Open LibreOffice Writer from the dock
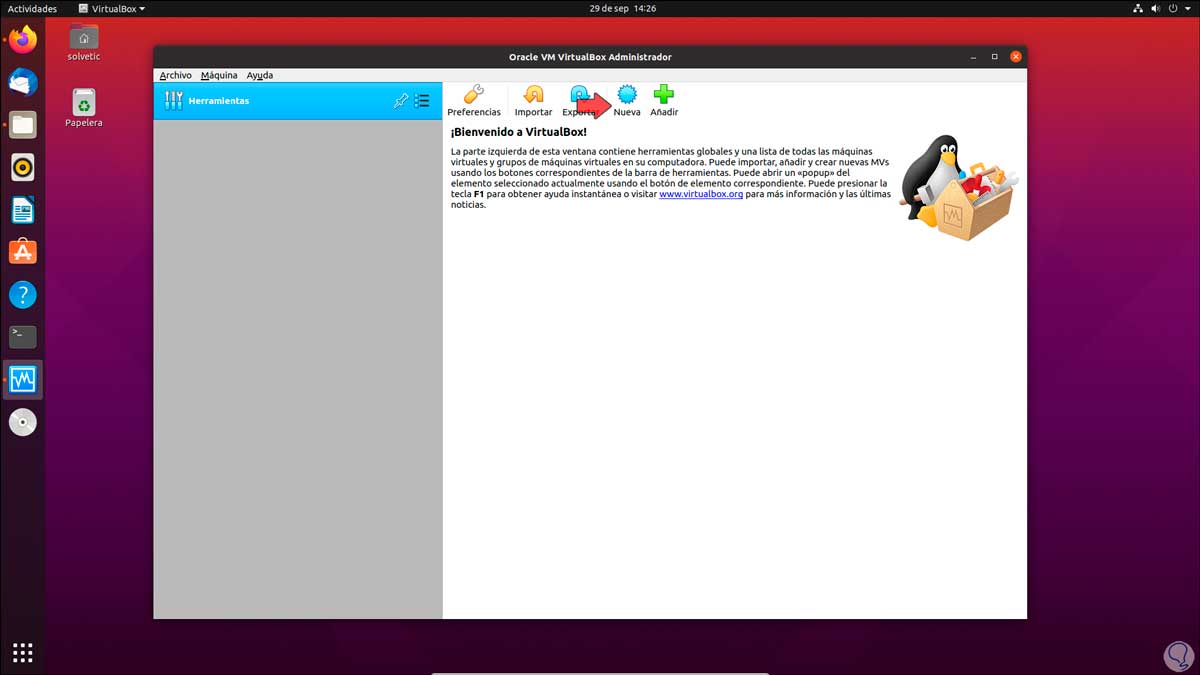 (23, 210)
